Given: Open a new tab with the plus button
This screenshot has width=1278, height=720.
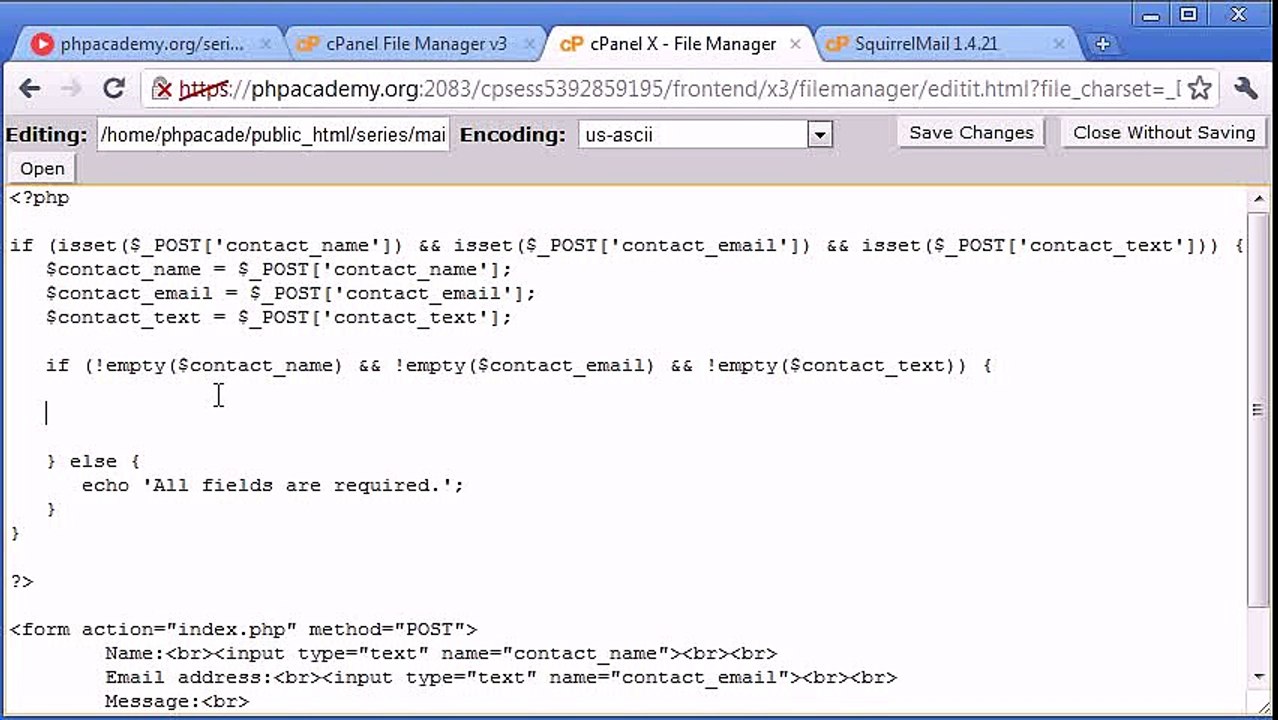Looking at the screenshot, I should click(x=1102, y=44).
